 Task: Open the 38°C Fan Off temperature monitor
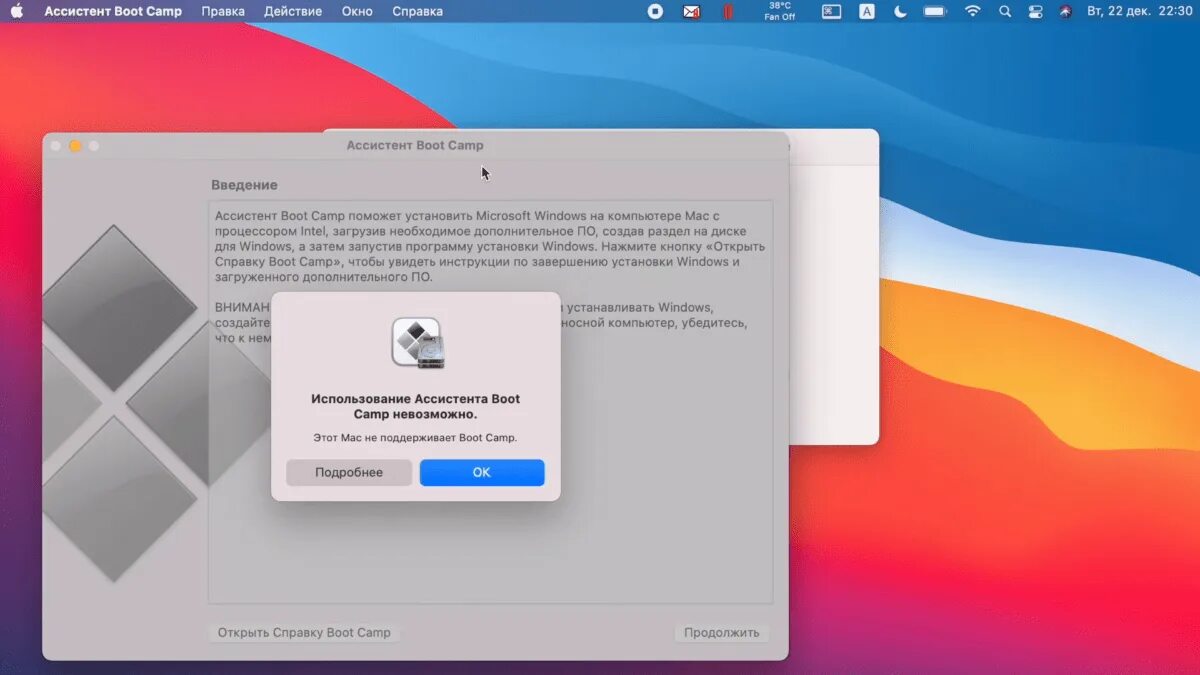(x=779, y=12)
